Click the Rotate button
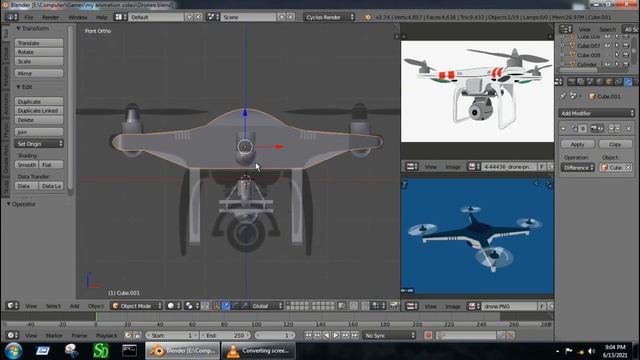Viewport: 640px width, 360px height. (x=39, y=52)
